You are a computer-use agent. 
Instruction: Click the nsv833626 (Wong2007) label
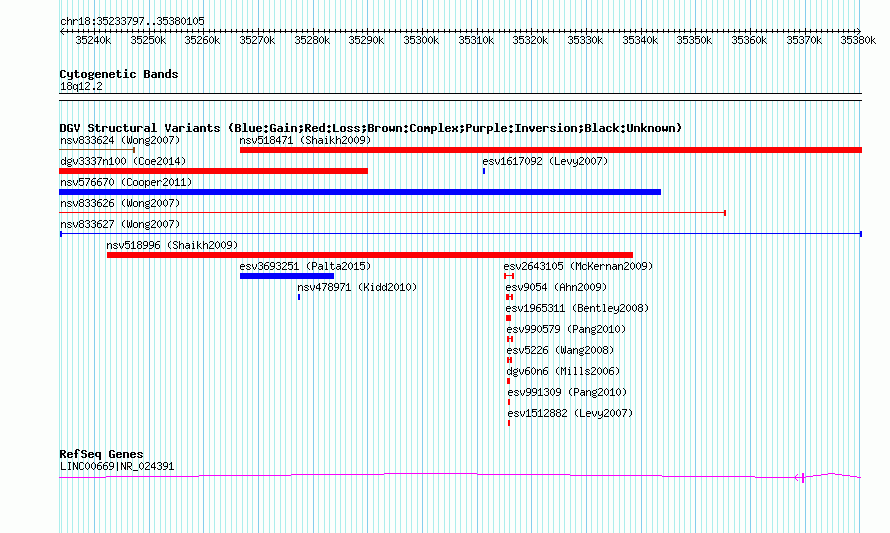tap(120, 203)
